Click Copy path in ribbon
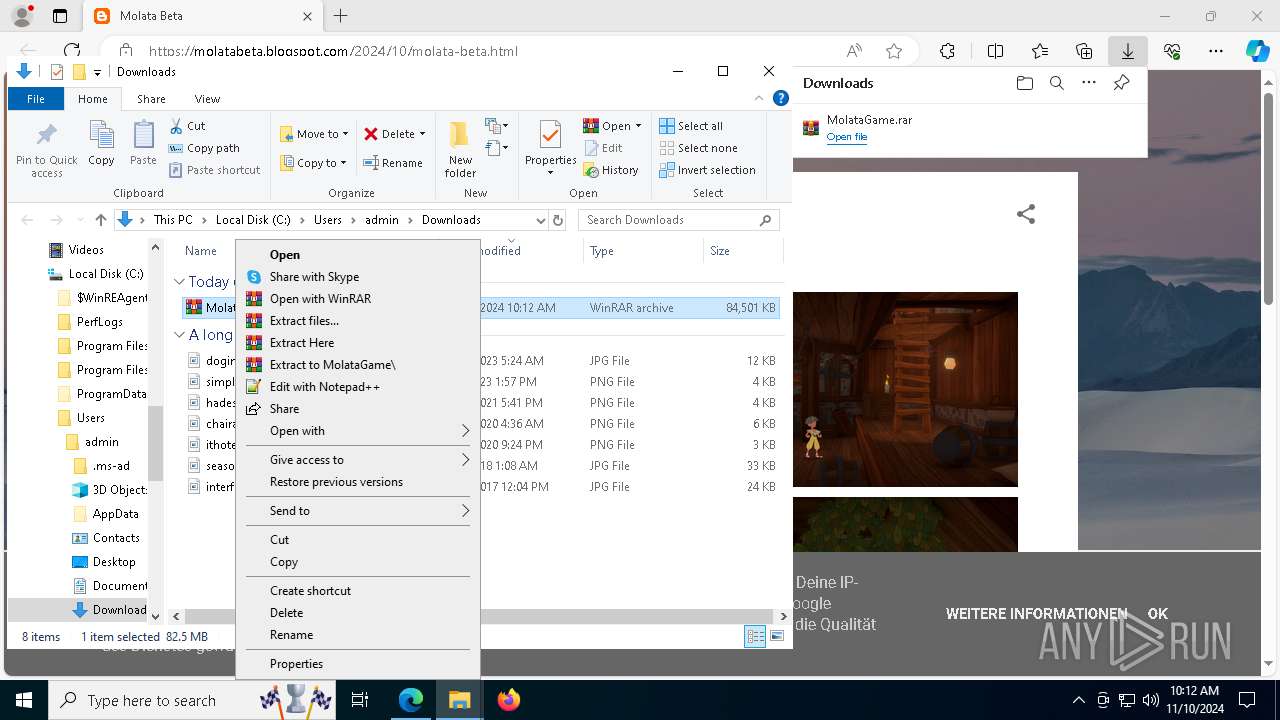 [x=204, y=148]
